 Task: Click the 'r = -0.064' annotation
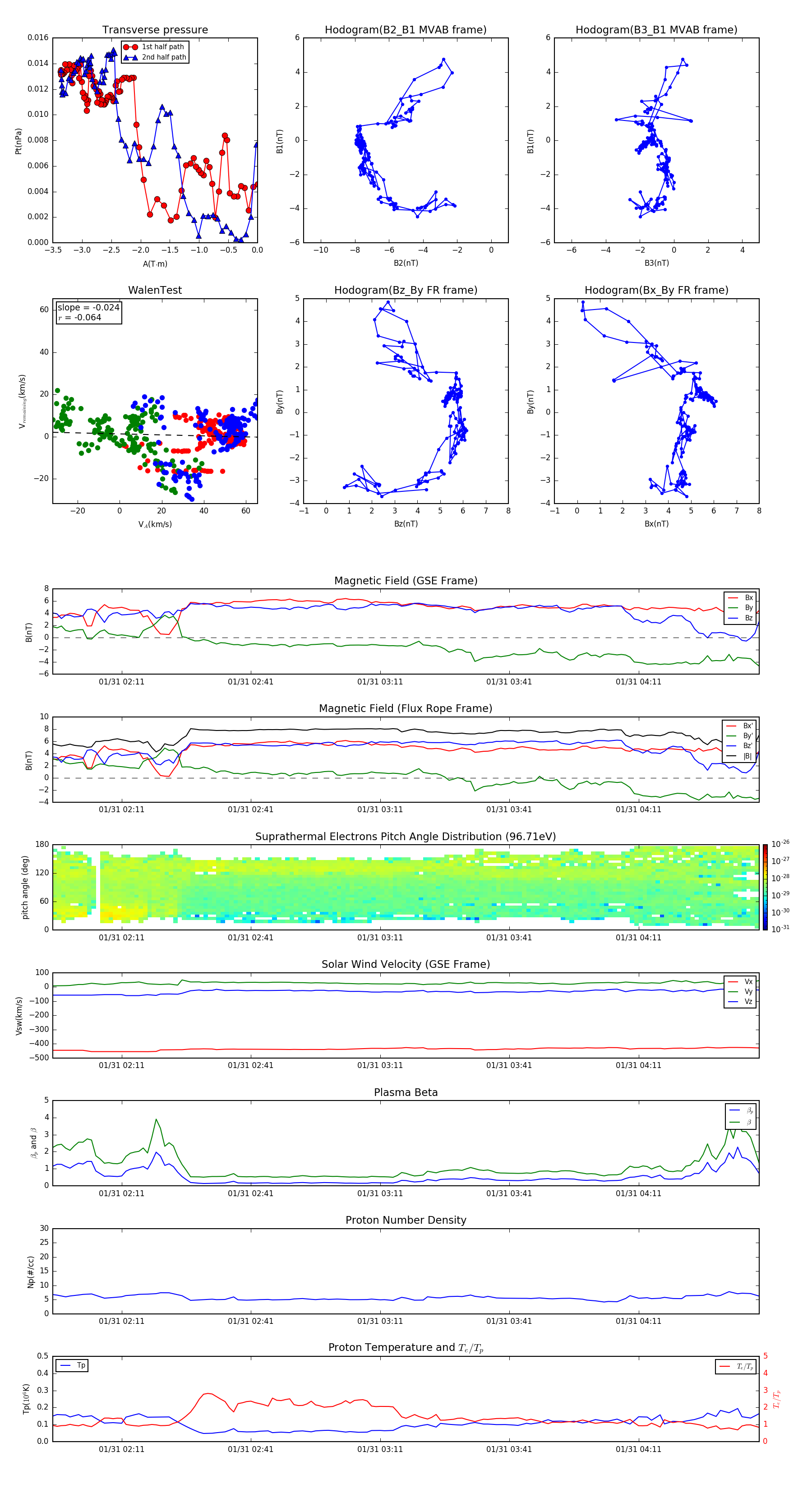coord(80,317)
